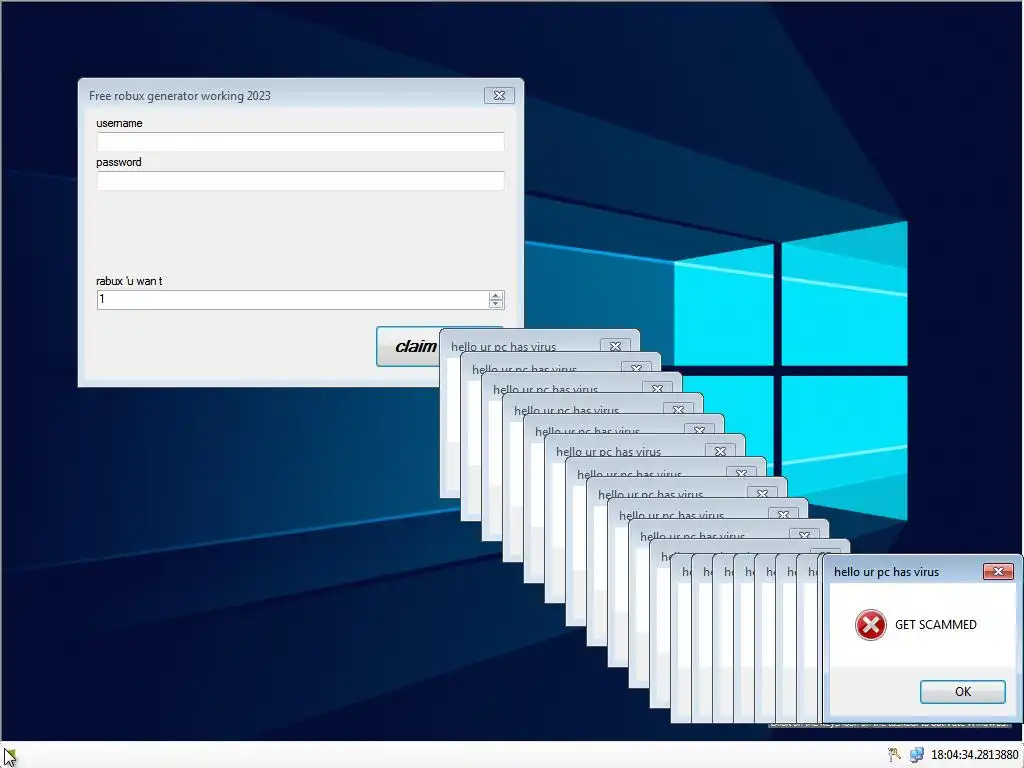Open the keys tray icon

pos(894,755)
